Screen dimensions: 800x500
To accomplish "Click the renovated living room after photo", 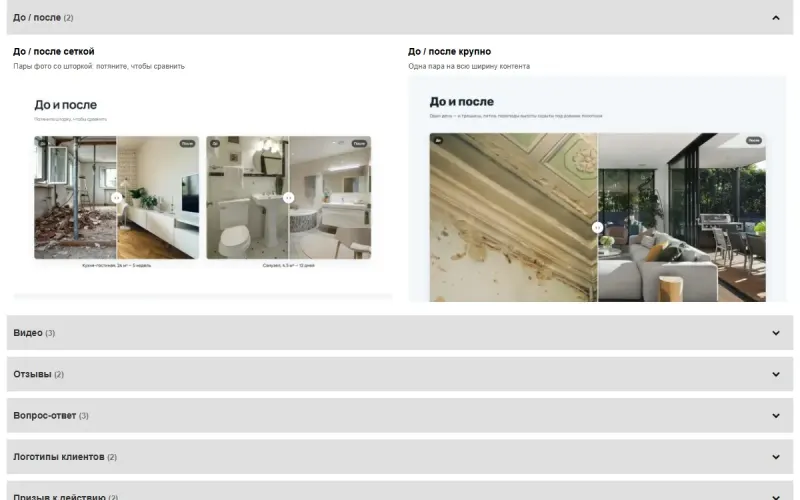I will click(x=158, y=197).
